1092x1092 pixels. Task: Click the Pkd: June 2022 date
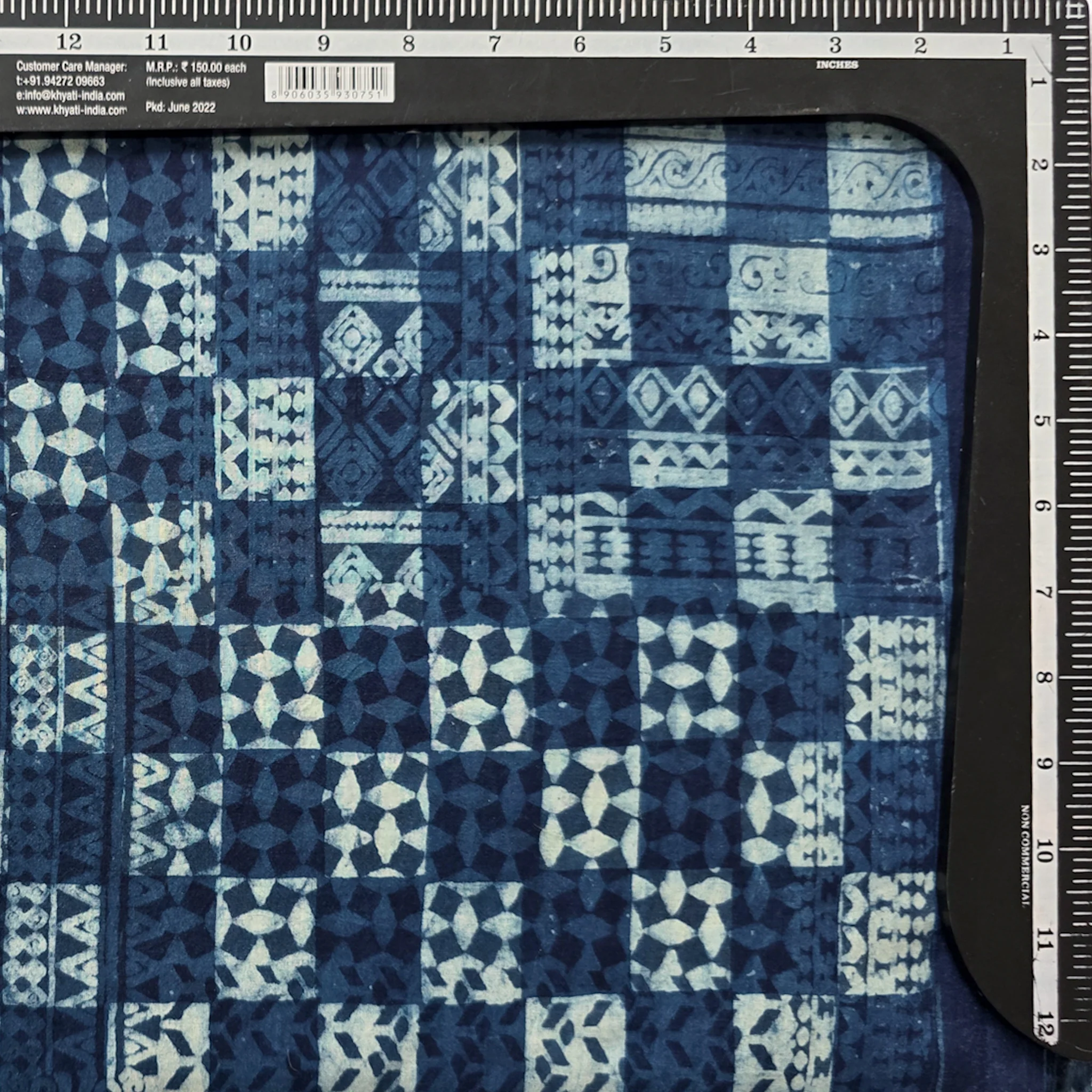click(x=180, y=107)
